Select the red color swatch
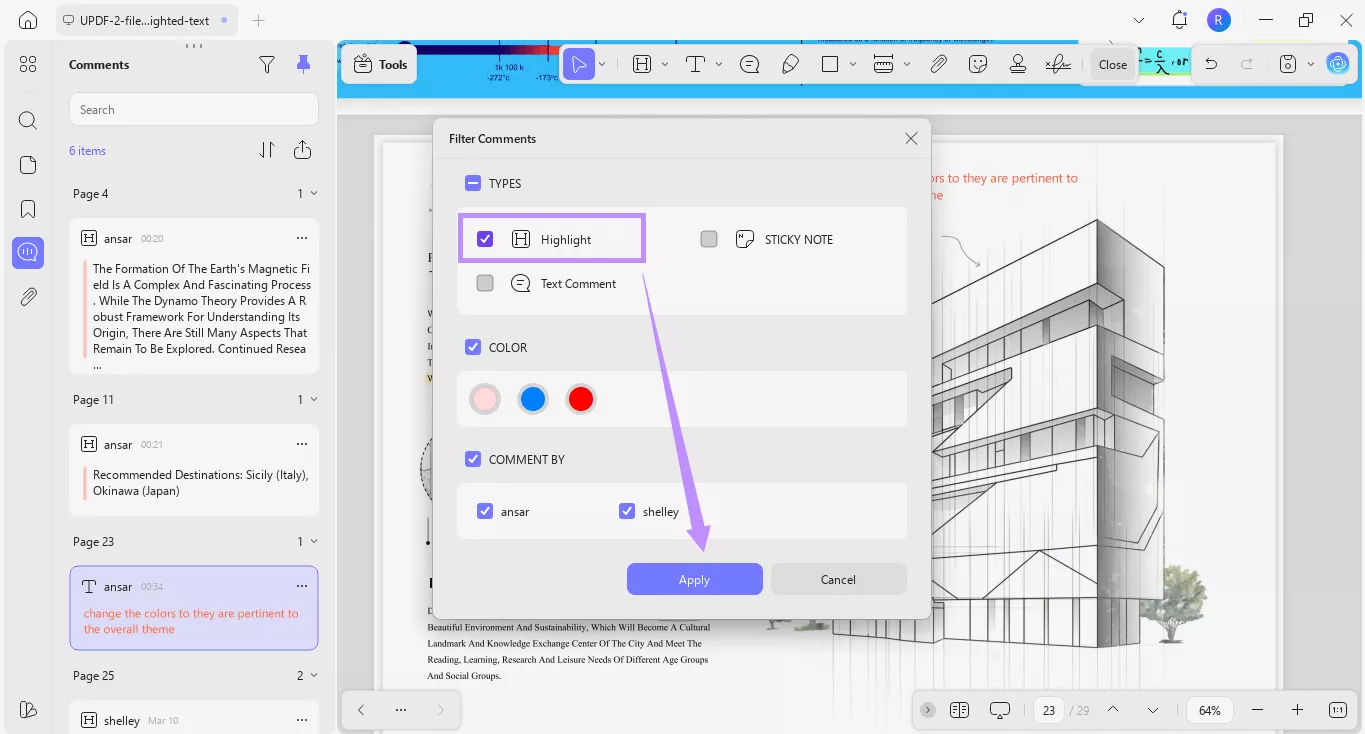This screenshot has height=734, width=1365. [x=580, y=398]
